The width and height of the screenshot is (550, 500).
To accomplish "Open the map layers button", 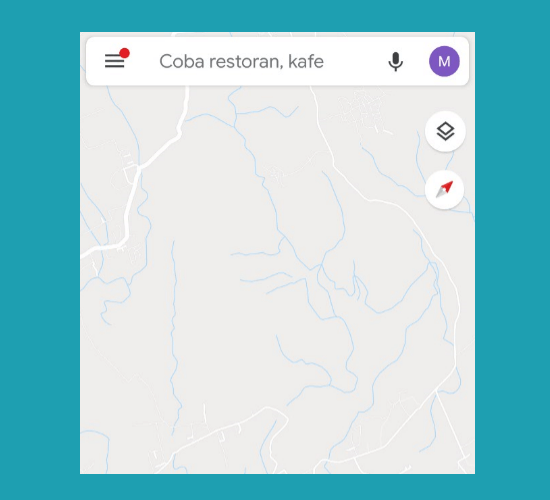I will [x=445, y=131].
